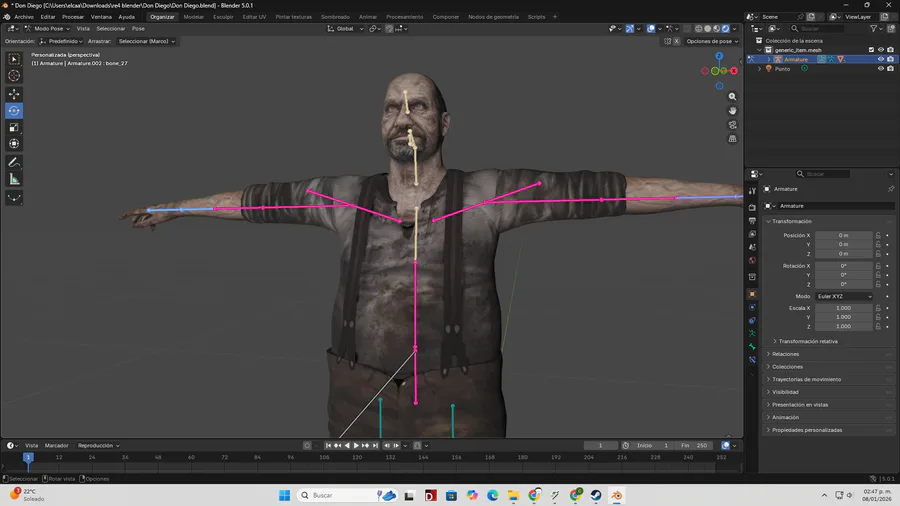Open the Pose menu in viewport header
Screen dimensions: 900x506
[x=138, y=28]
